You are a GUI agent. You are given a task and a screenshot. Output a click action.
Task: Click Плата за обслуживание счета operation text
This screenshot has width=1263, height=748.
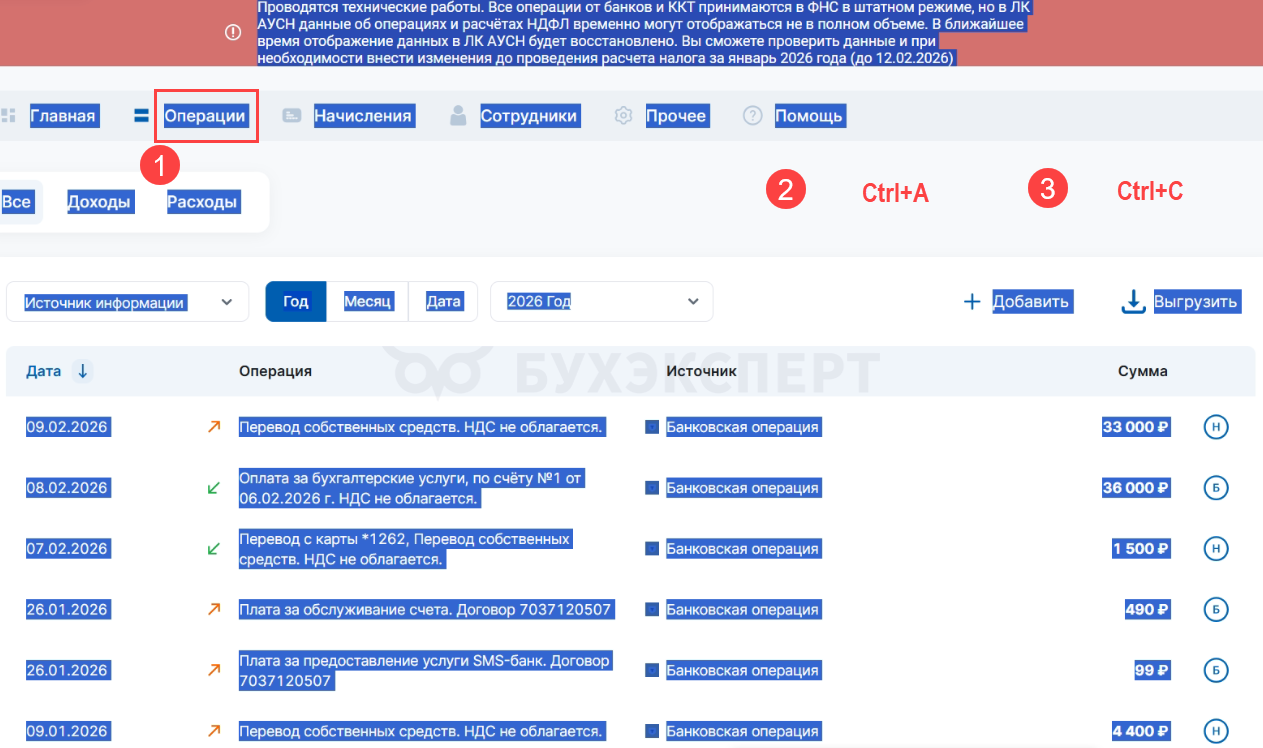click(x=426, y=610)
